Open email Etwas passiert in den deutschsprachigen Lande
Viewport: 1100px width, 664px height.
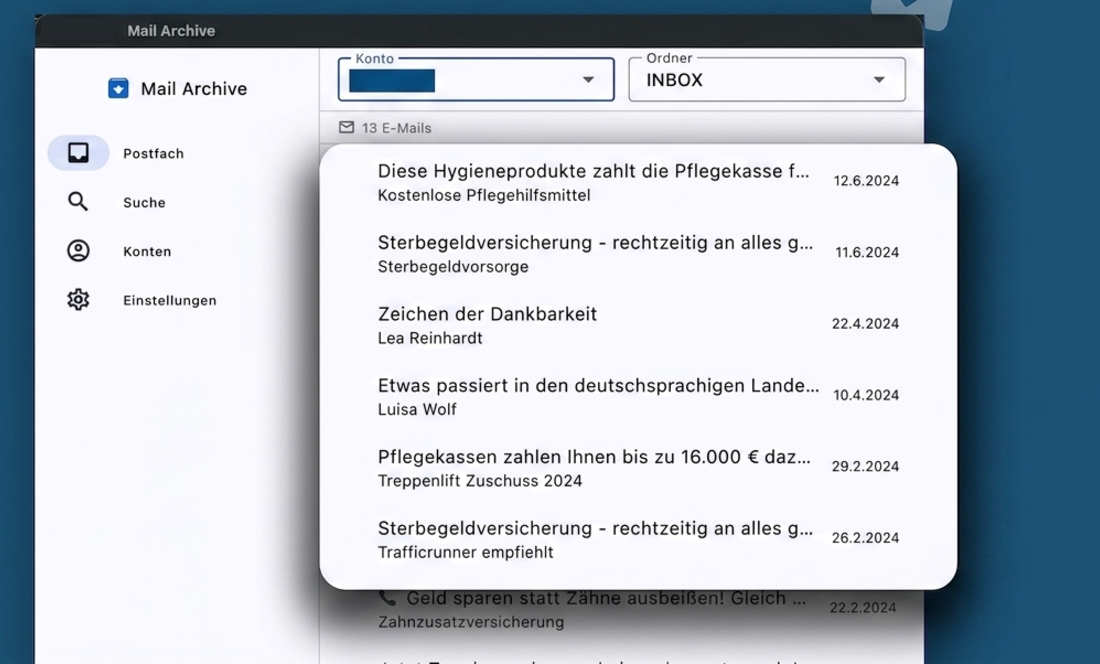coord(638,395)
